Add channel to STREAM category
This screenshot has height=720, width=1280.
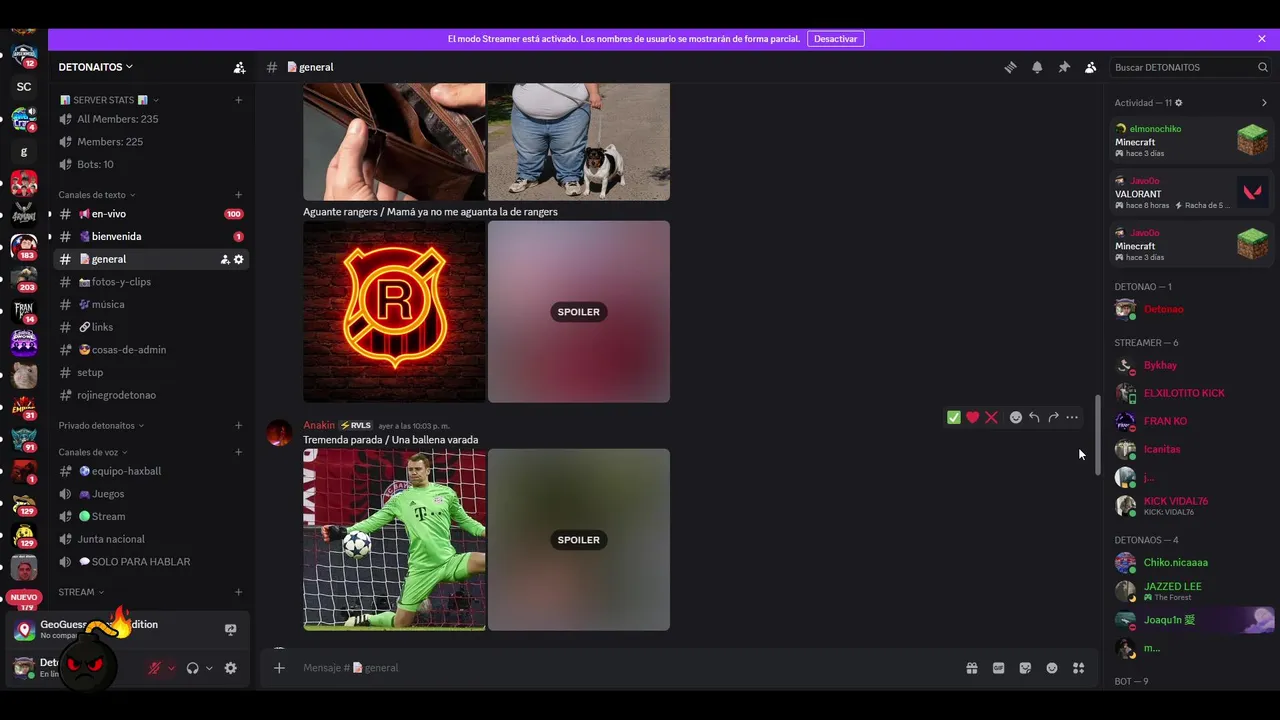pyautogui.click(x=238, y=592)
